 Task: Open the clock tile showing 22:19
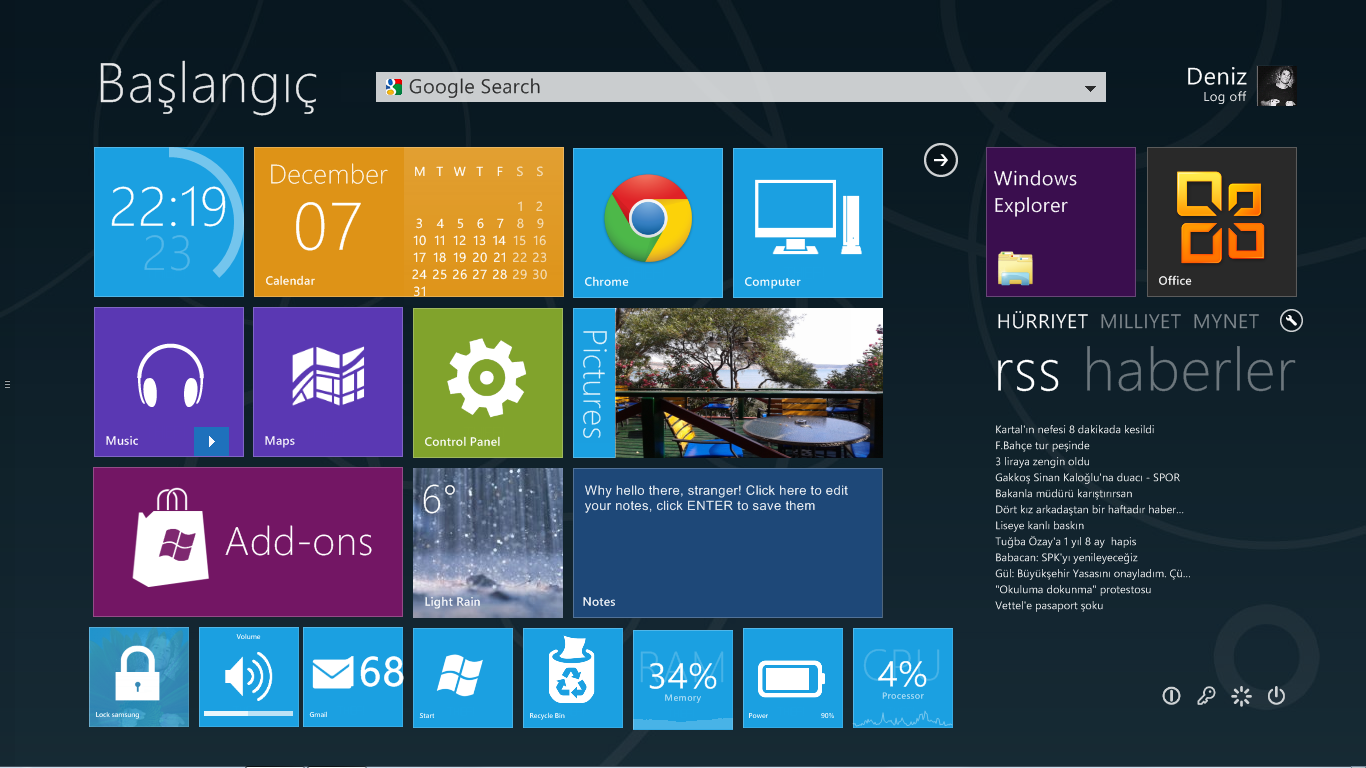point(169,222)
